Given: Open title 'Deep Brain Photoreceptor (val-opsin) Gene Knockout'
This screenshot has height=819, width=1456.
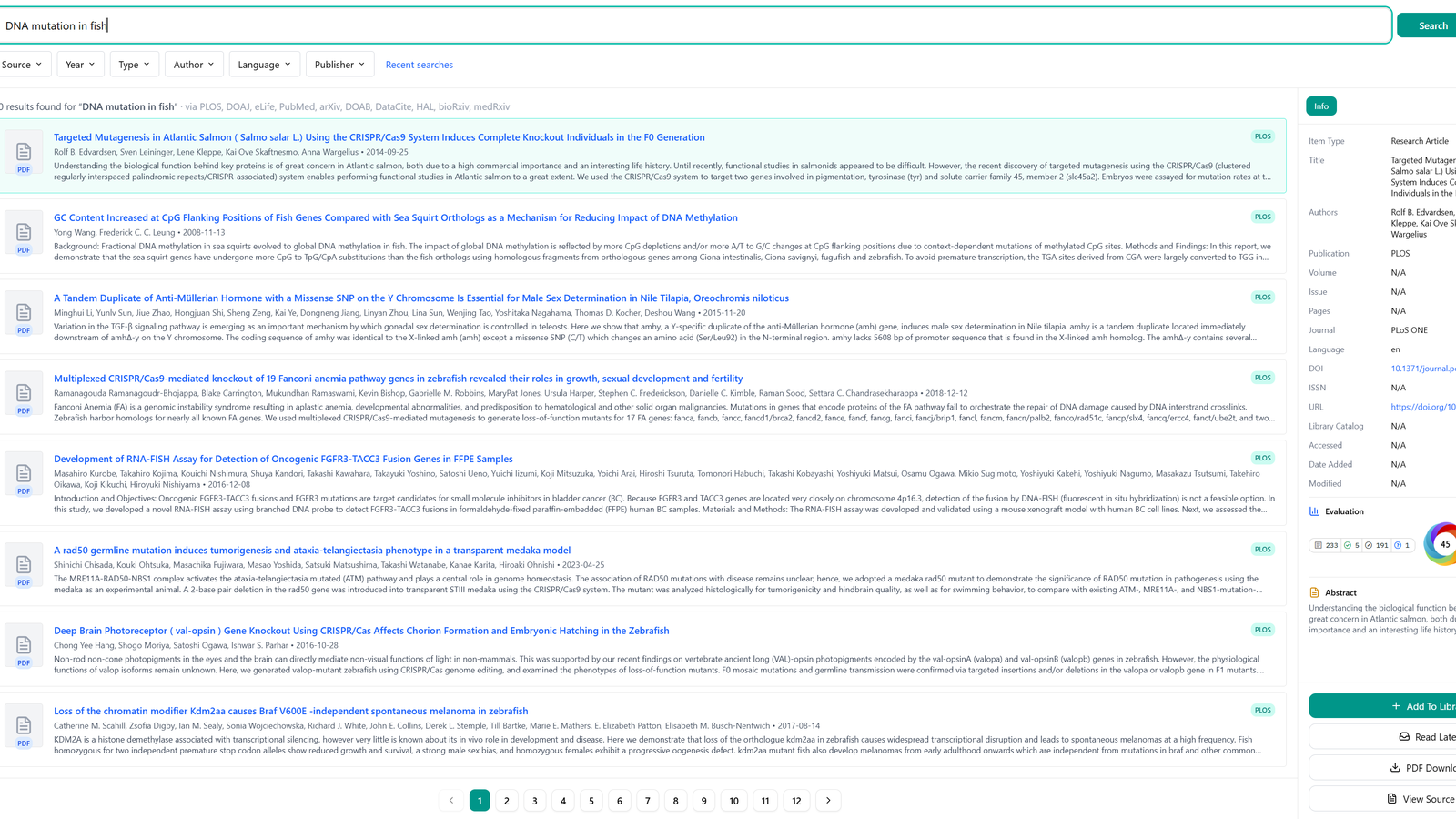Looking at the screenshot, I should tap(361, 631).
